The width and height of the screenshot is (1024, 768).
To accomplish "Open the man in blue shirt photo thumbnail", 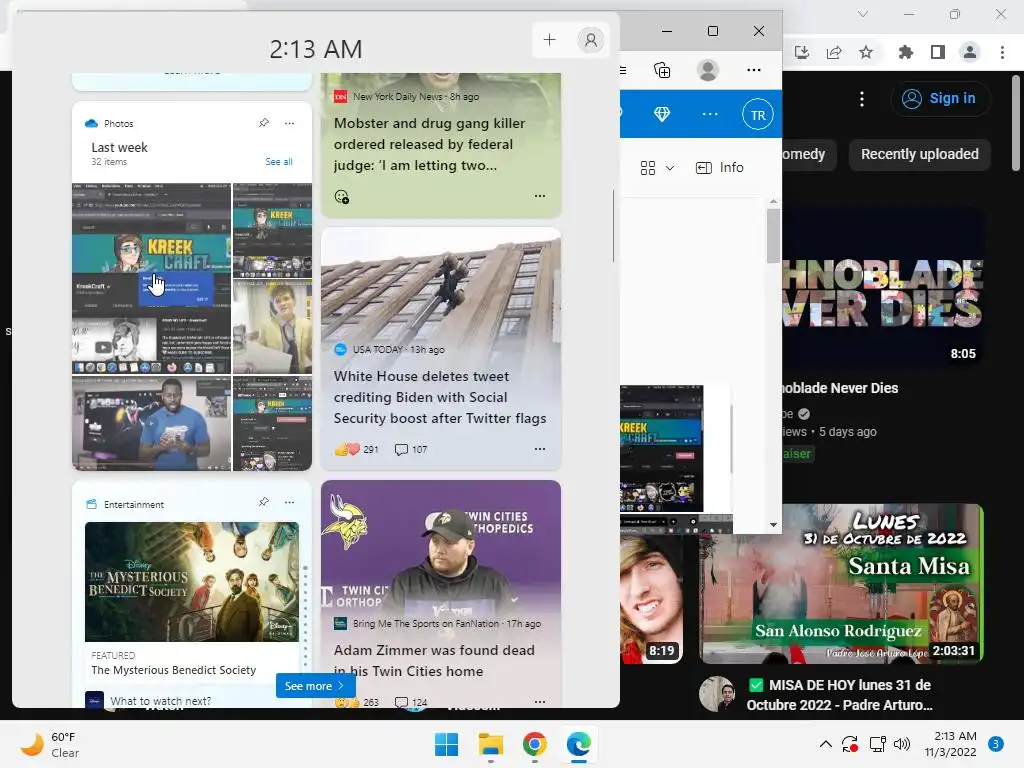I will point(152,423).
